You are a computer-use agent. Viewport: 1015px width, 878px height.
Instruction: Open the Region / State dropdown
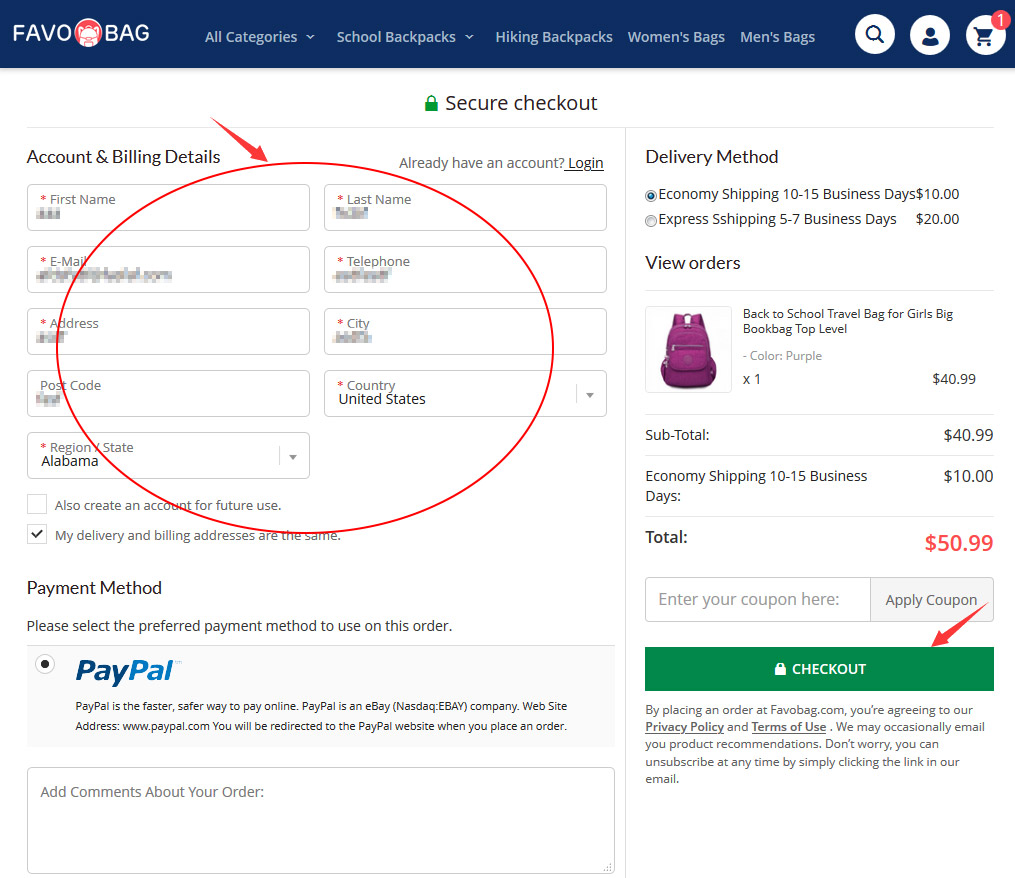pos(292,456)
